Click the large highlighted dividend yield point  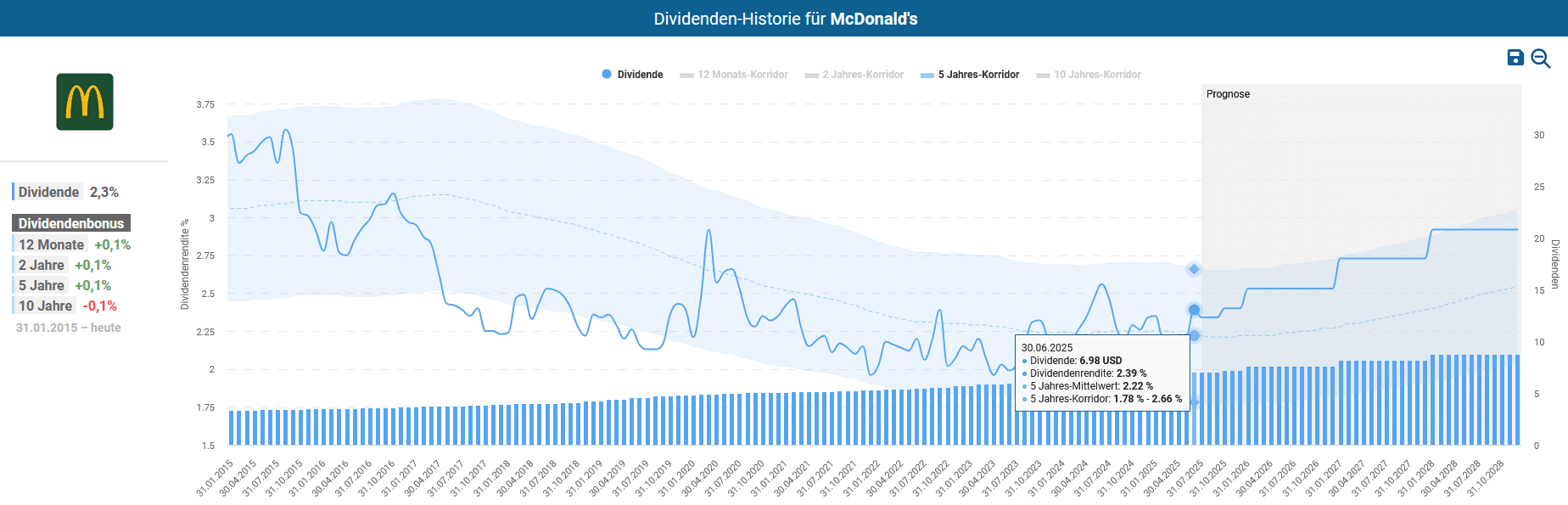coord(1194,310)
